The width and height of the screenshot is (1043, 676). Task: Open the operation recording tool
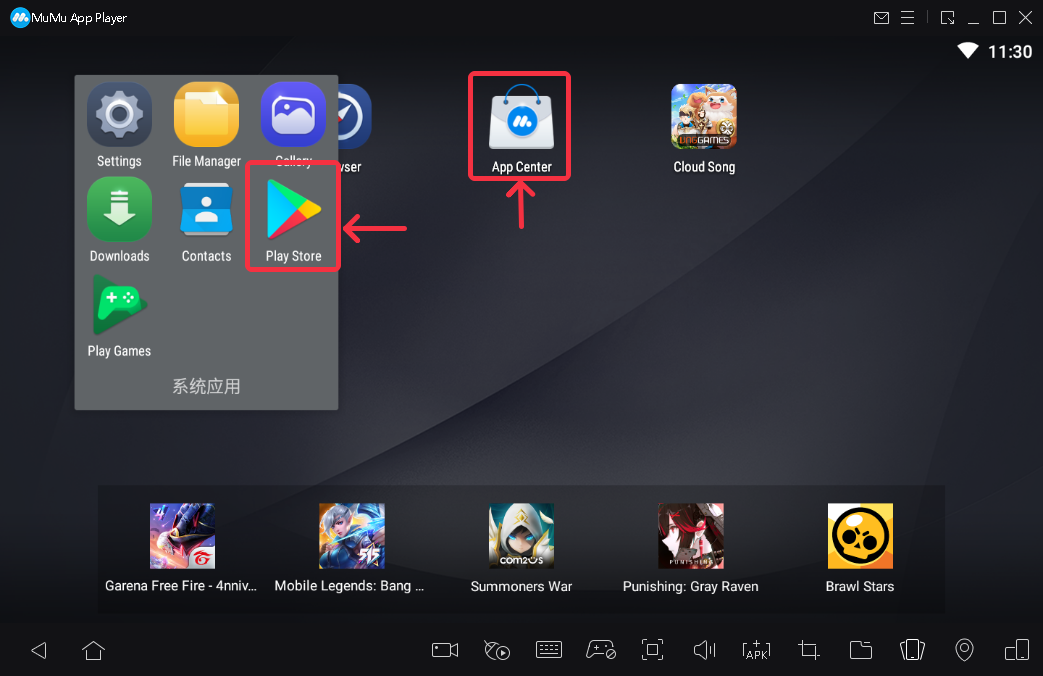tap(497, 650)
